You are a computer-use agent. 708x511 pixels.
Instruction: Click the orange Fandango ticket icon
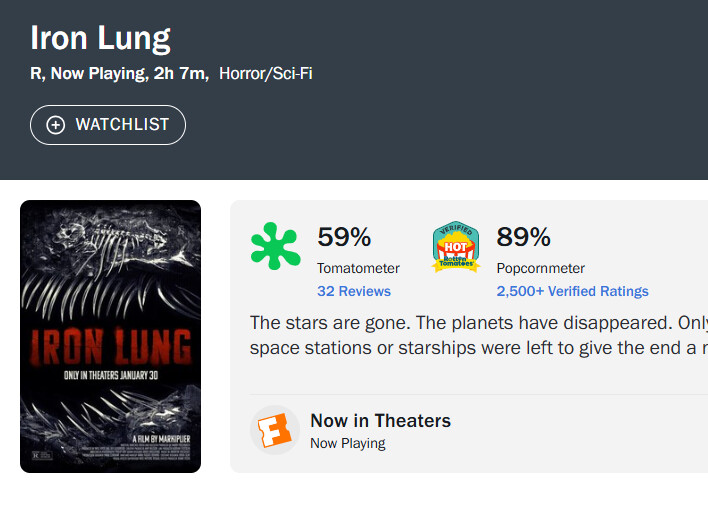click(x=275, y=431)
